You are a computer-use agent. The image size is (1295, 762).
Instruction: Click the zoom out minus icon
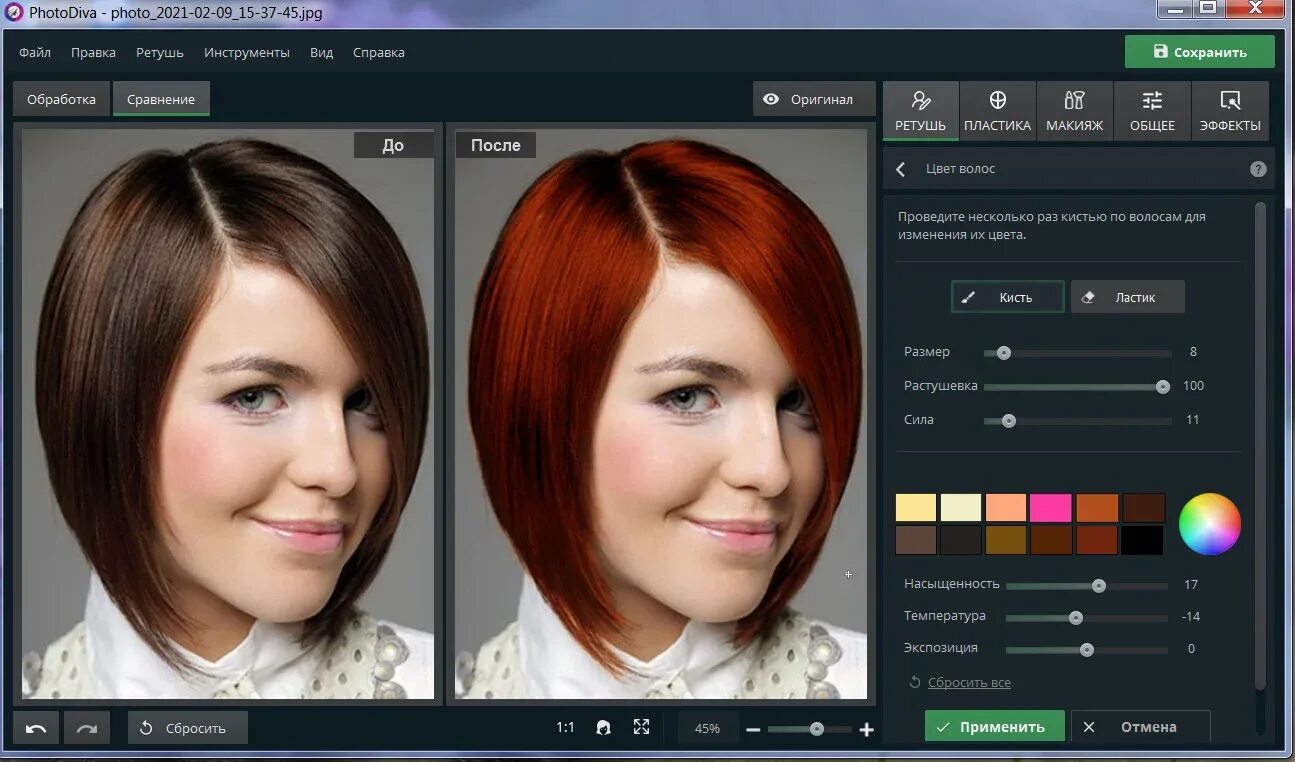pos(753,730)
